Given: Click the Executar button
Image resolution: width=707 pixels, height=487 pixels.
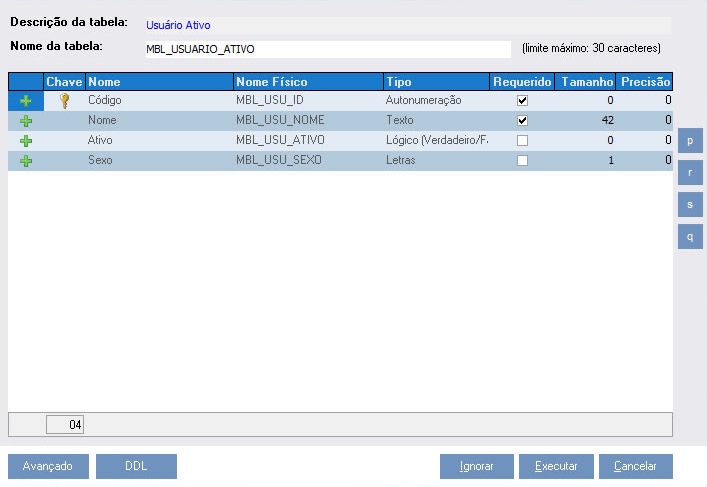Looking at the screenshot, I should click(x=556, y=466).
